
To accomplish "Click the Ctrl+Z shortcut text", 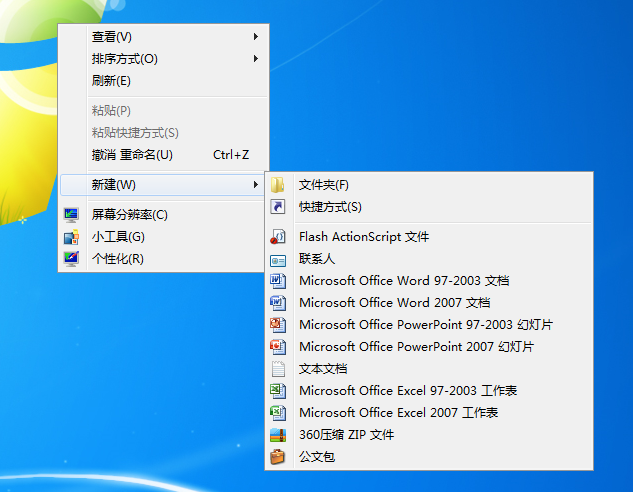I will [231, 155].
